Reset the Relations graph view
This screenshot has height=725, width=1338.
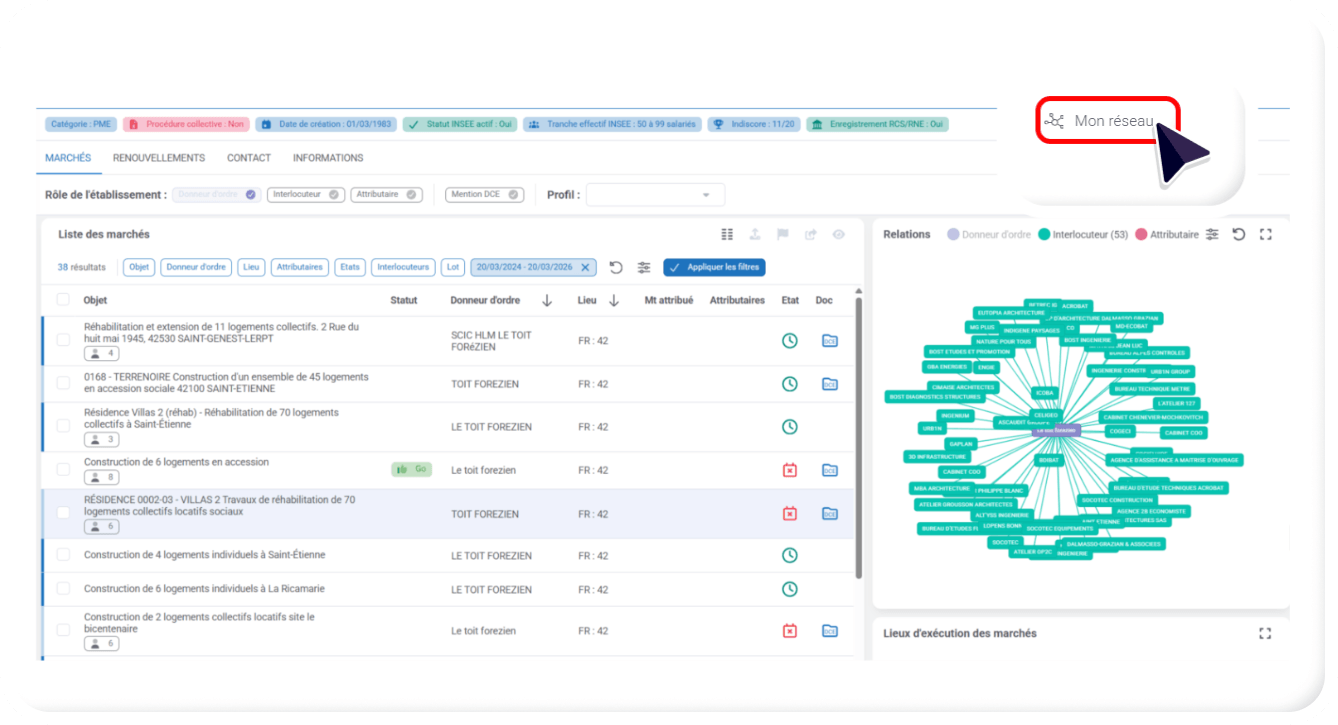(x=1239, y=234)
